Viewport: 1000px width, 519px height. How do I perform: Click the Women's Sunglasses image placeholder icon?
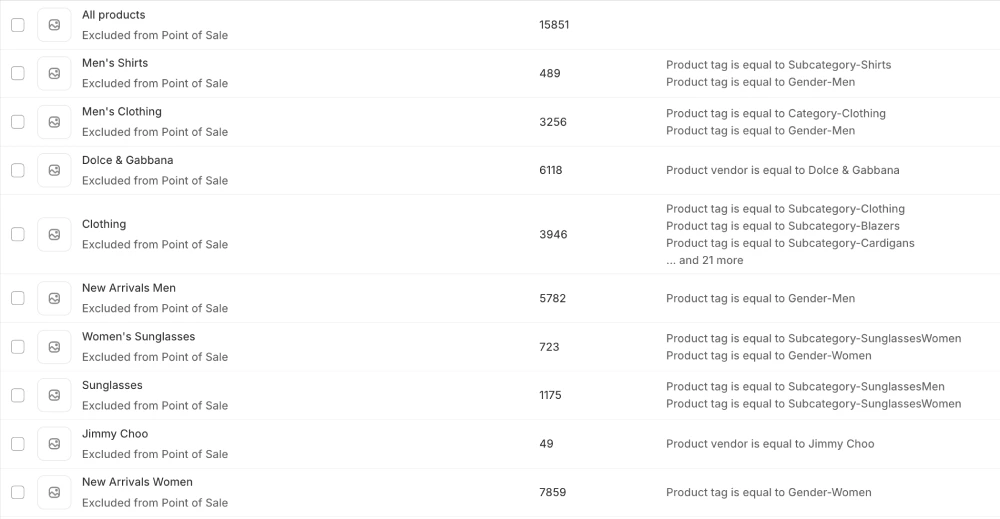coord(54,347)
